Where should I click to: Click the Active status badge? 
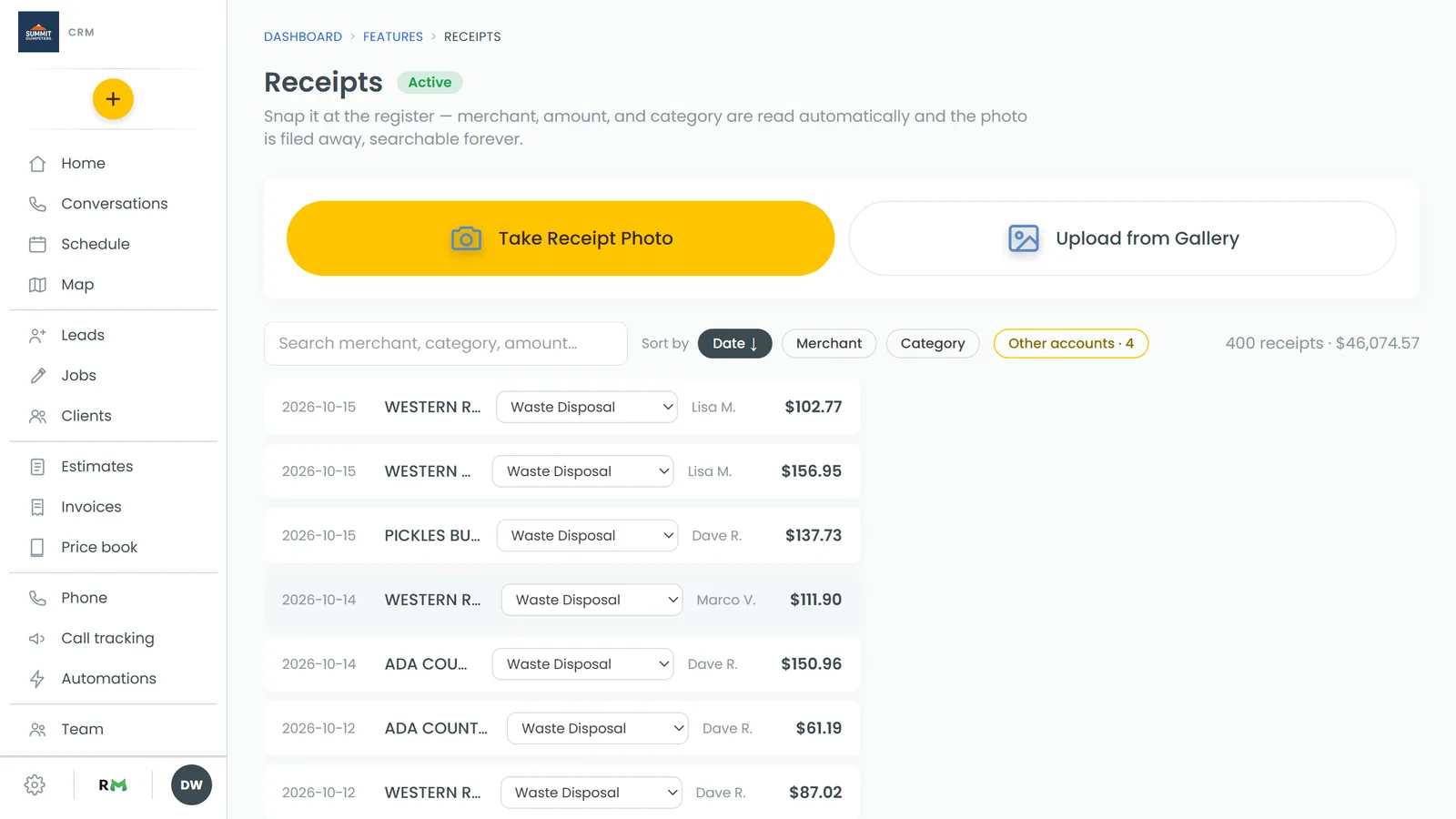coord(430,83)
